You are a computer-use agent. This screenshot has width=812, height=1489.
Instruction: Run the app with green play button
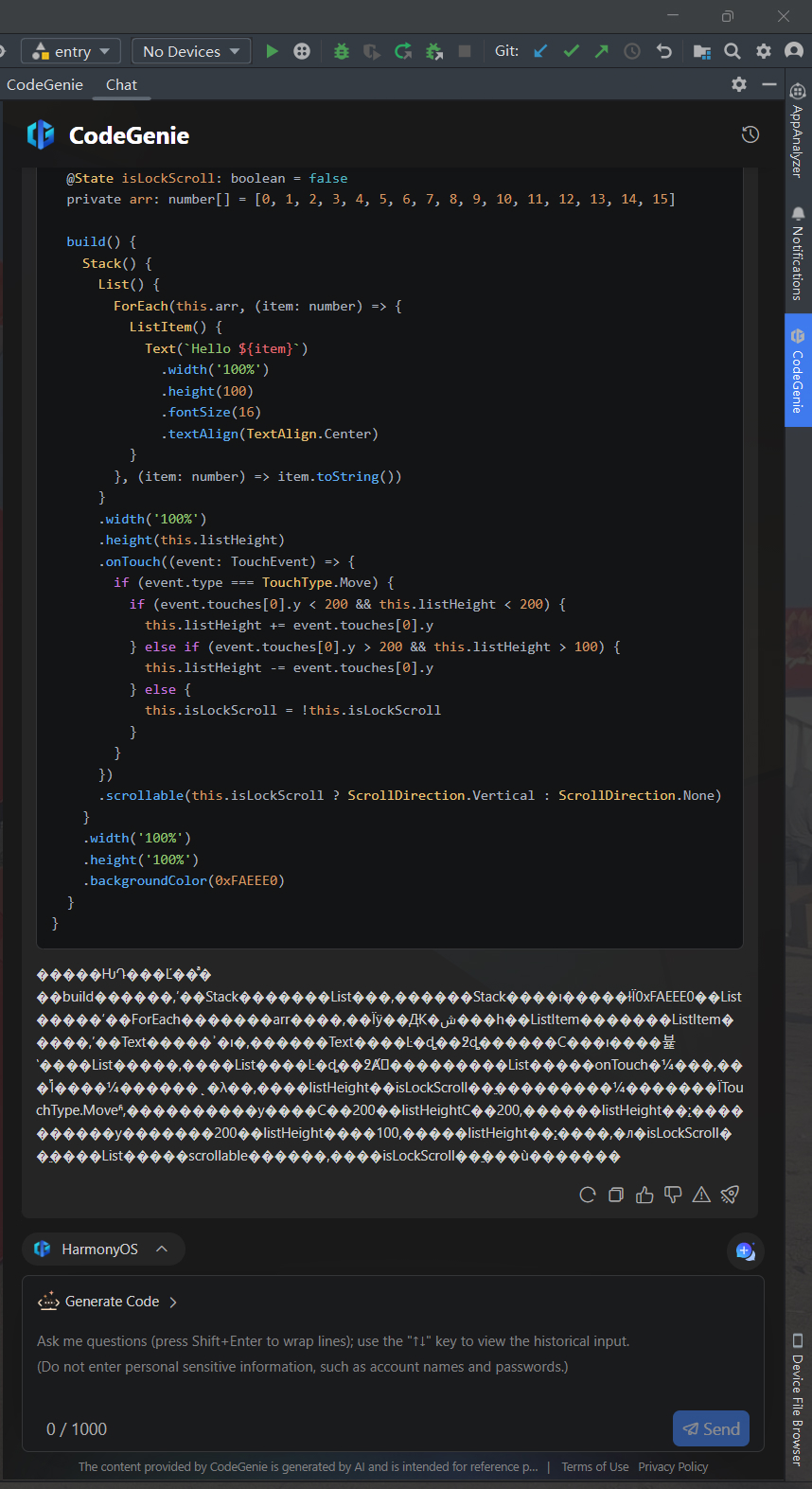point(273,51)
